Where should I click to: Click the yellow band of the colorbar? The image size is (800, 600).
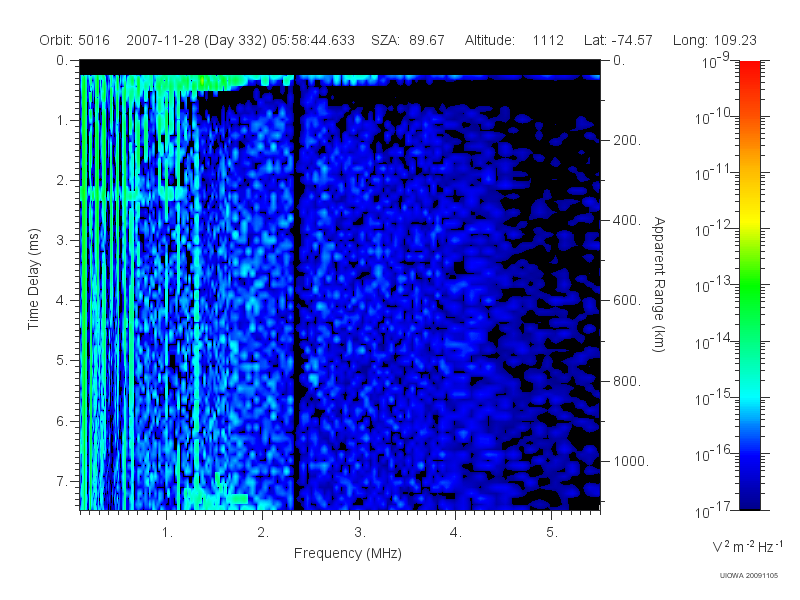point(750,220)
